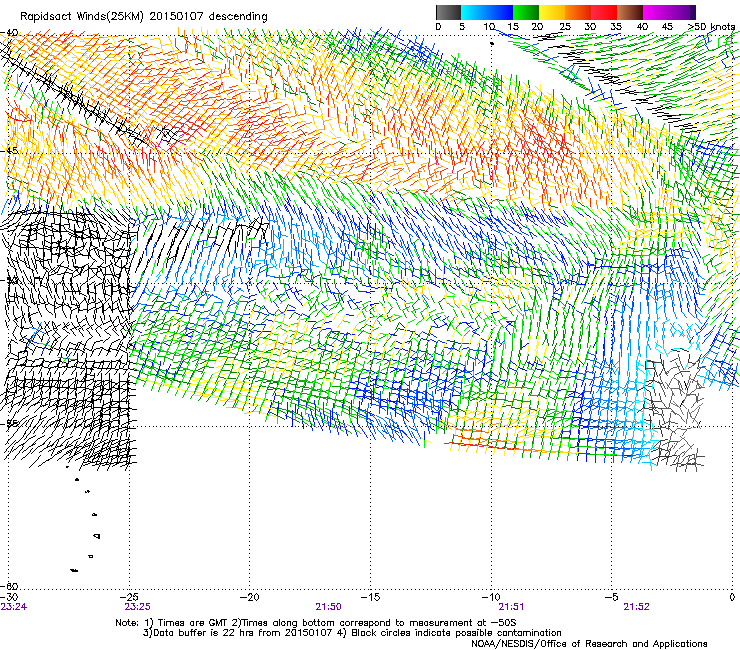Click the legend tick label '40'
The width and height of the screenshot is (740, 650).
tap(642, 27)
